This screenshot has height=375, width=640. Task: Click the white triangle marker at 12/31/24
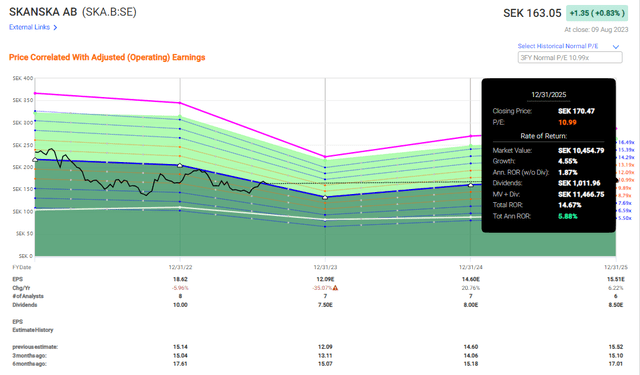471,185
